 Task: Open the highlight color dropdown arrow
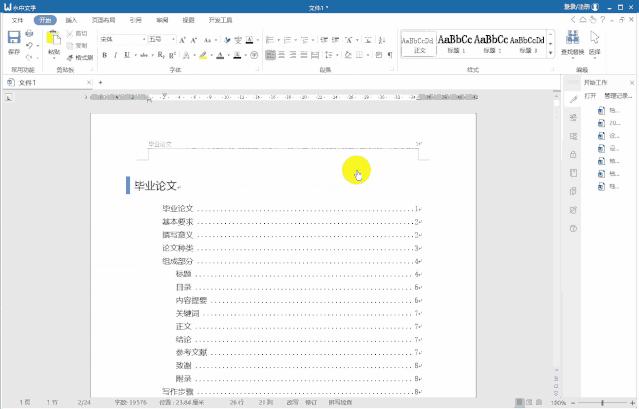(212, 55)
